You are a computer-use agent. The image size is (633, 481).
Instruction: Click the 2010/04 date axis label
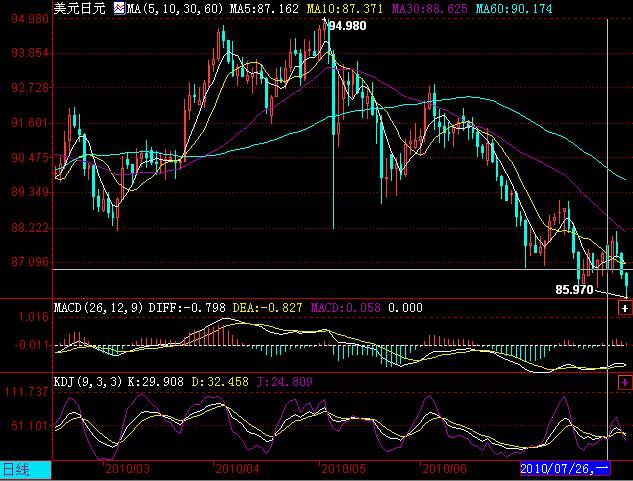237,469
